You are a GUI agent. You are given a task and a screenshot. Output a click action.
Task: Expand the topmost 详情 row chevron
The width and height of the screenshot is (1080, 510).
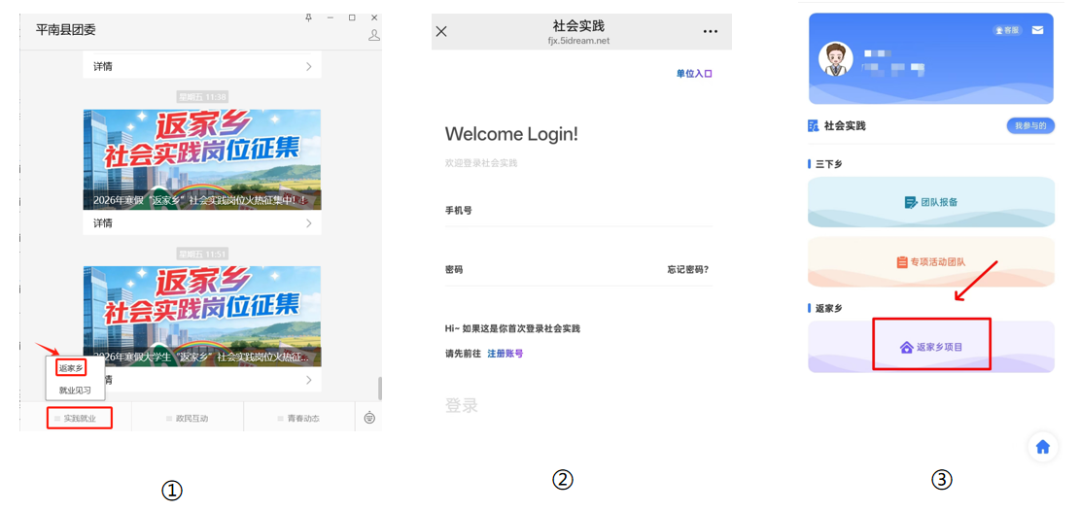click(309, 66)
